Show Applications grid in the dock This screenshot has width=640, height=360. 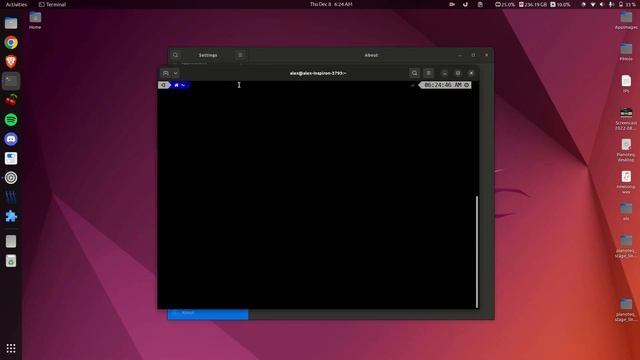[x=11, y=348]
